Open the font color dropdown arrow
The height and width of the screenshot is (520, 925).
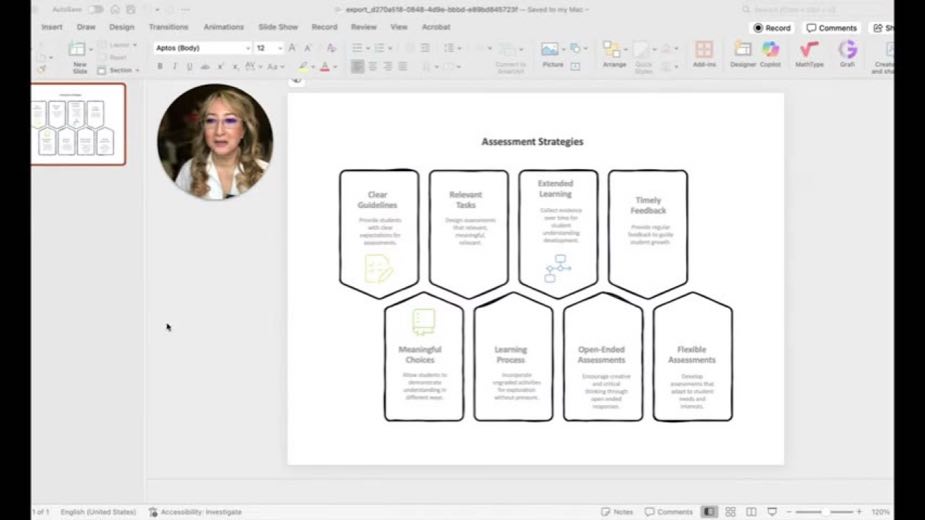click(x=335, y=67)
